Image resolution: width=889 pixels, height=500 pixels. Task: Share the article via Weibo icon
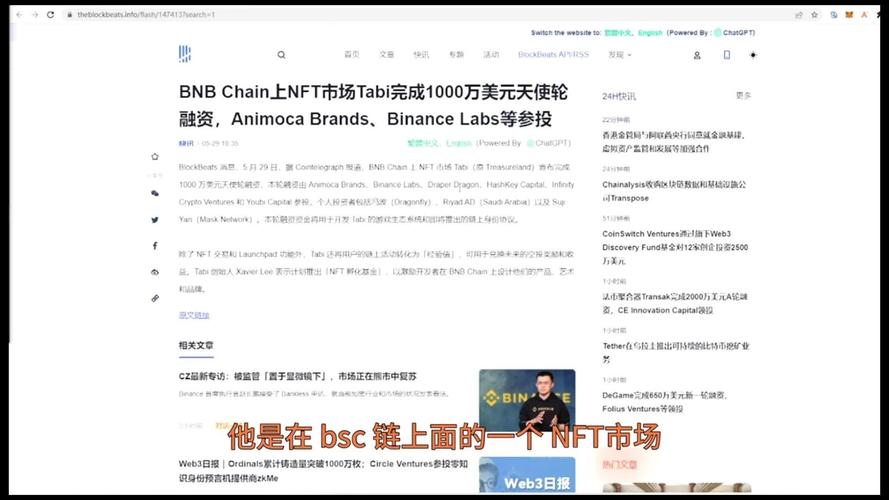pyautogui.click(x=155, y=272)
